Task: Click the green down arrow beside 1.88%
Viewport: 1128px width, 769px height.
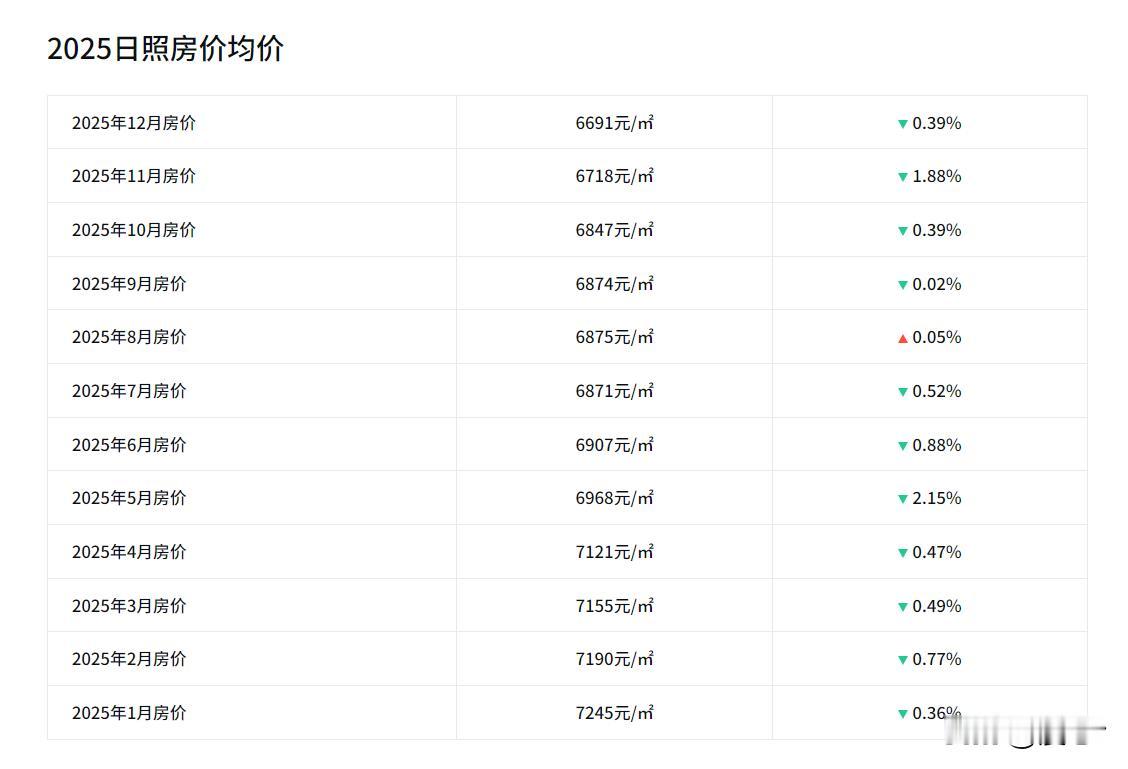Action: point(902,177)
